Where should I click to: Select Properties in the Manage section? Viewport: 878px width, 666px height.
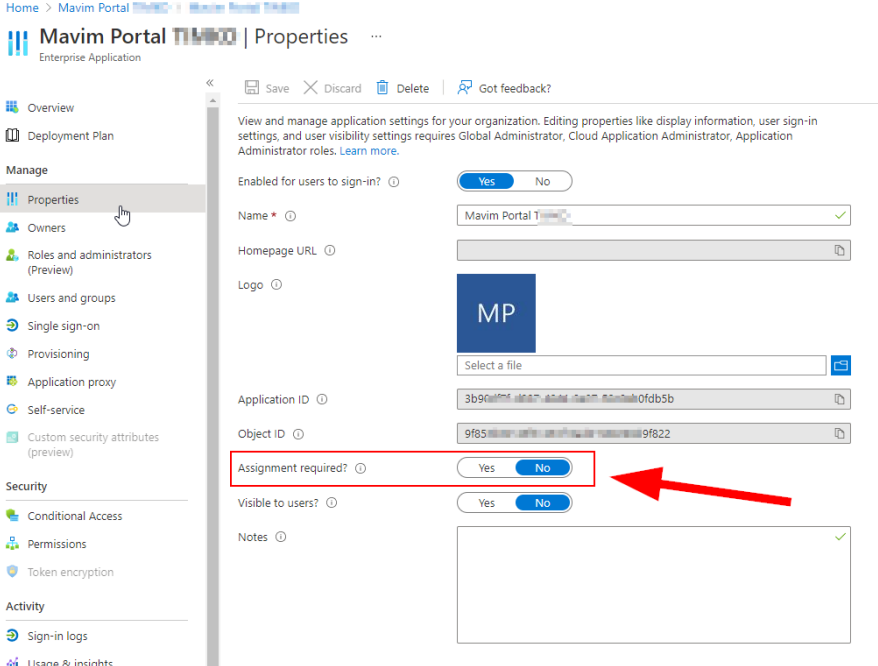click(x=103, y=199)
